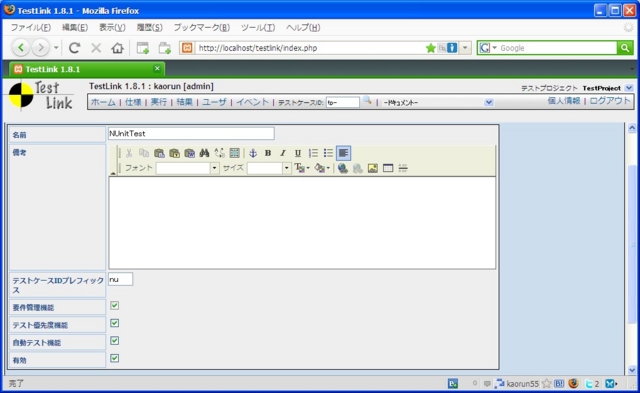Viewport: 640px width, 393px height.
Task: Insert an image in the editor
Action: (x=373, y=168)
